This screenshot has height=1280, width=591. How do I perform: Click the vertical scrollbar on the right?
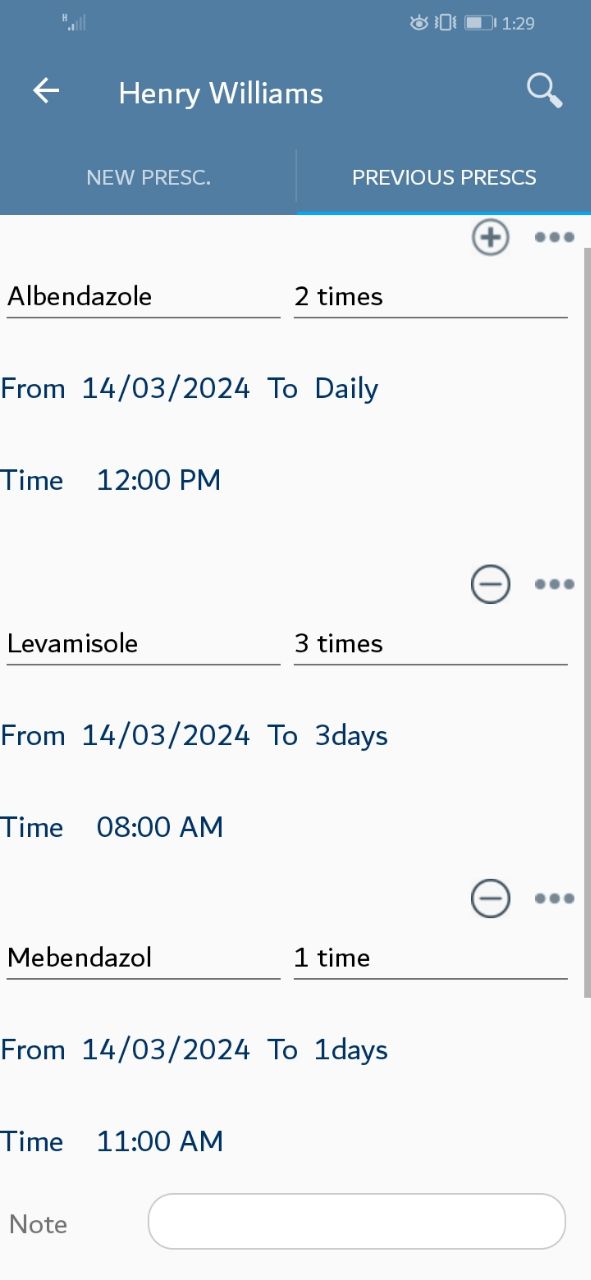[x=586, y=622]
